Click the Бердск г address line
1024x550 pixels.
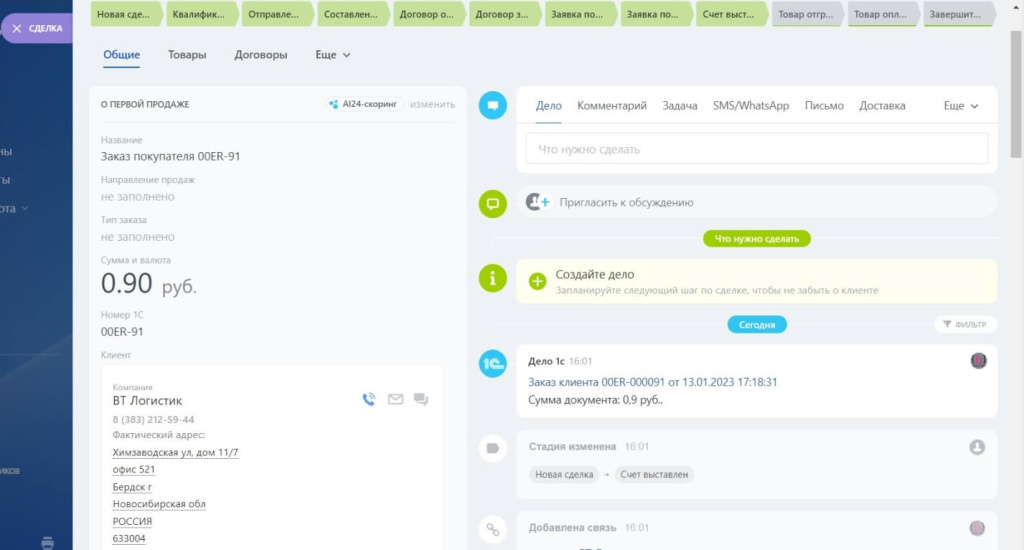(132, 487)
